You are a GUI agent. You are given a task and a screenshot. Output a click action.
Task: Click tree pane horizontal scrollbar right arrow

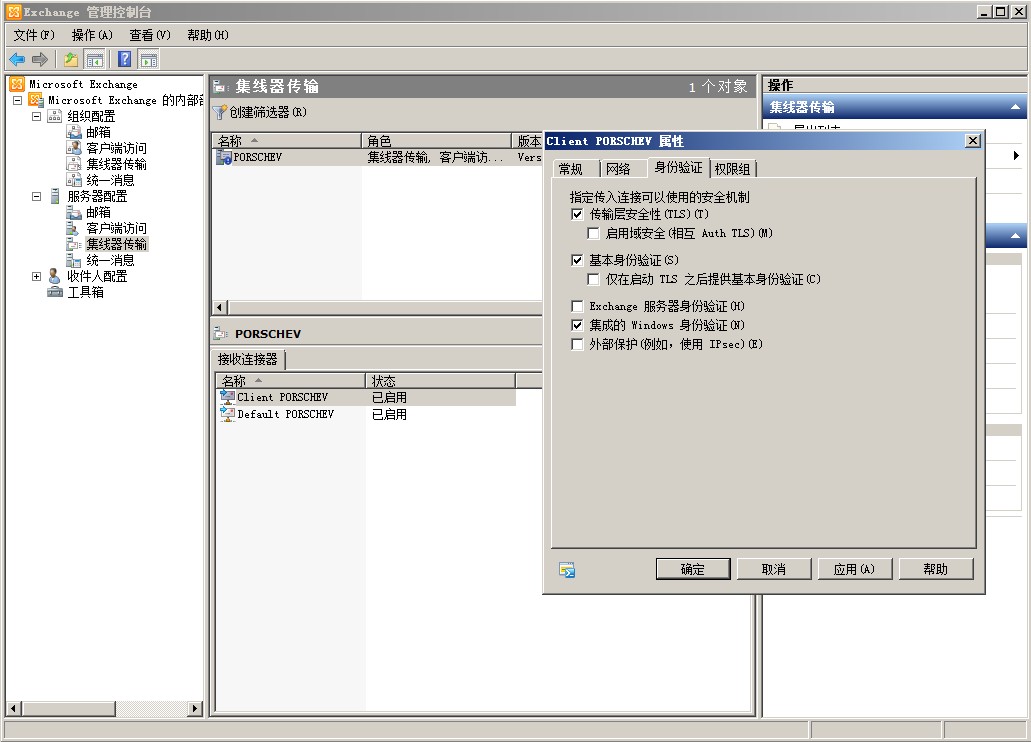pyautogui.click(x=195, y=708)
